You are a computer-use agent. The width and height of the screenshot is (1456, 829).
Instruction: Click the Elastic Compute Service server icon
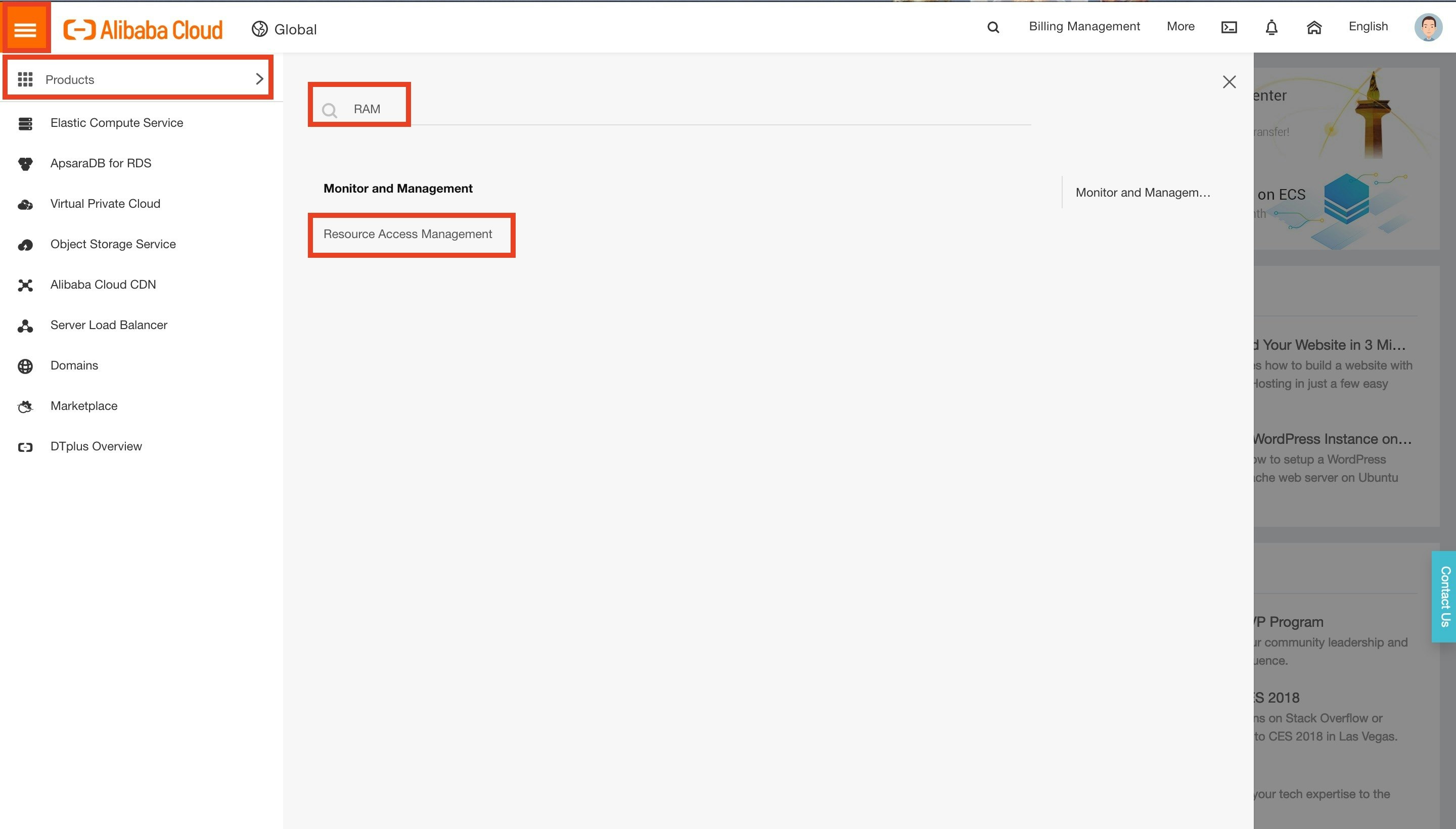pyautogui.click(x=25, y=123)
